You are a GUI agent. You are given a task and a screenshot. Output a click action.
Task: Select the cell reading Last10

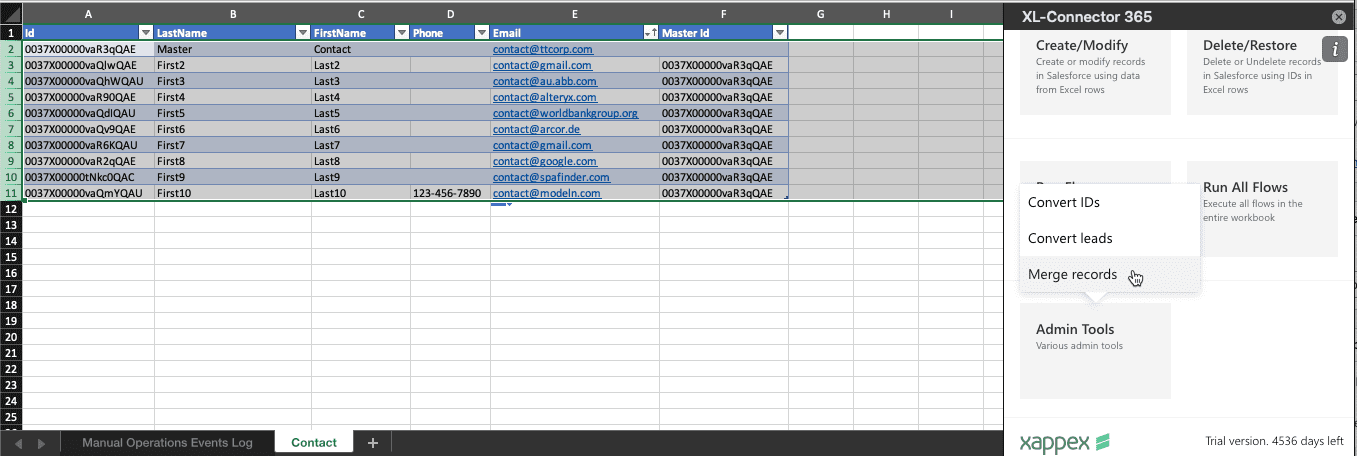tap(361, 193)
